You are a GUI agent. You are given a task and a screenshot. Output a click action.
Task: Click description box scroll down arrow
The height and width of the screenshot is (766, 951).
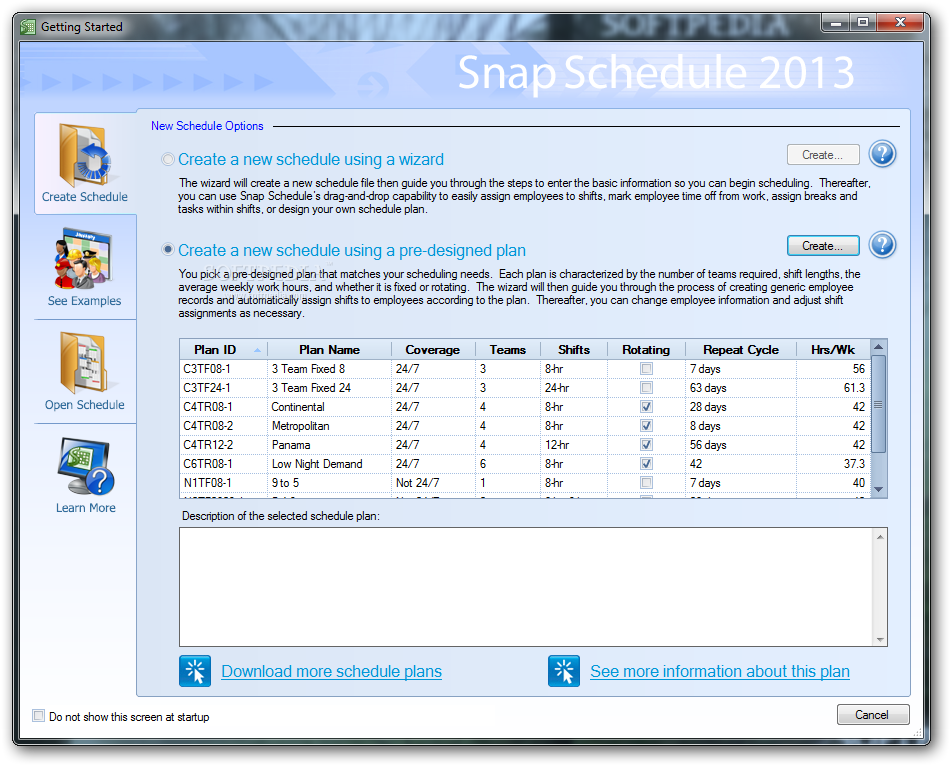point(880,639)
